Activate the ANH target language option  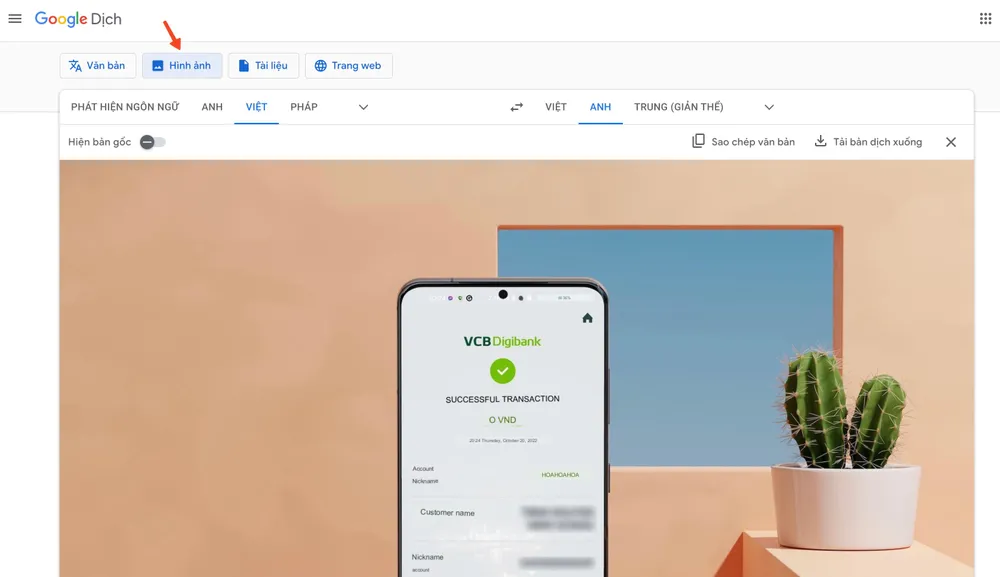(x=600, y=106)
